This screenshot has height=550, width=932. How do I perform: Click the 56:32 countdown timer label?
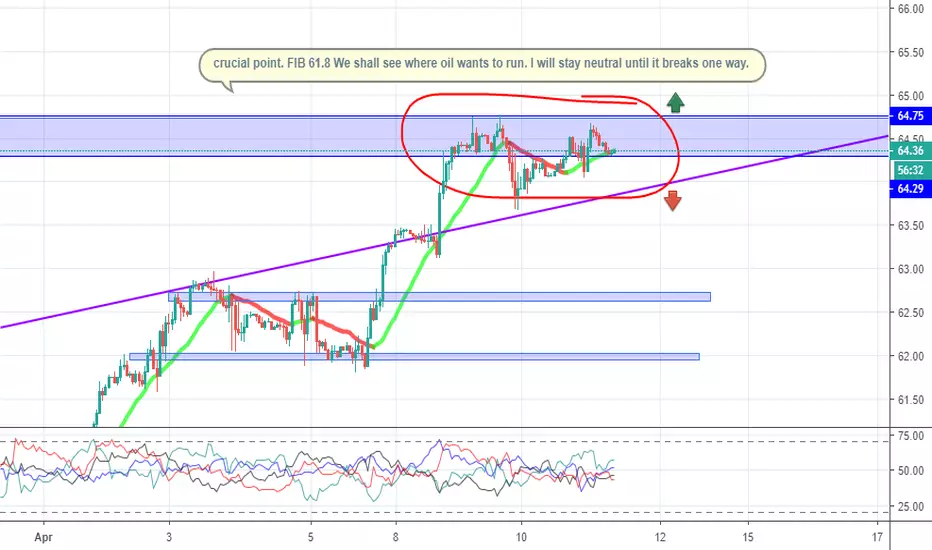click(911, 170)
